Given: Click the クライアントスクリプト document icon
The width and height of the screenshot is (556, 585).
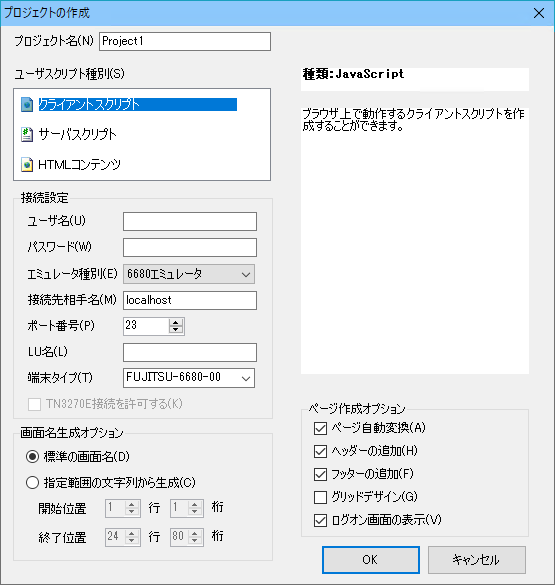Looking at the screenshot, I should (27, 104).
